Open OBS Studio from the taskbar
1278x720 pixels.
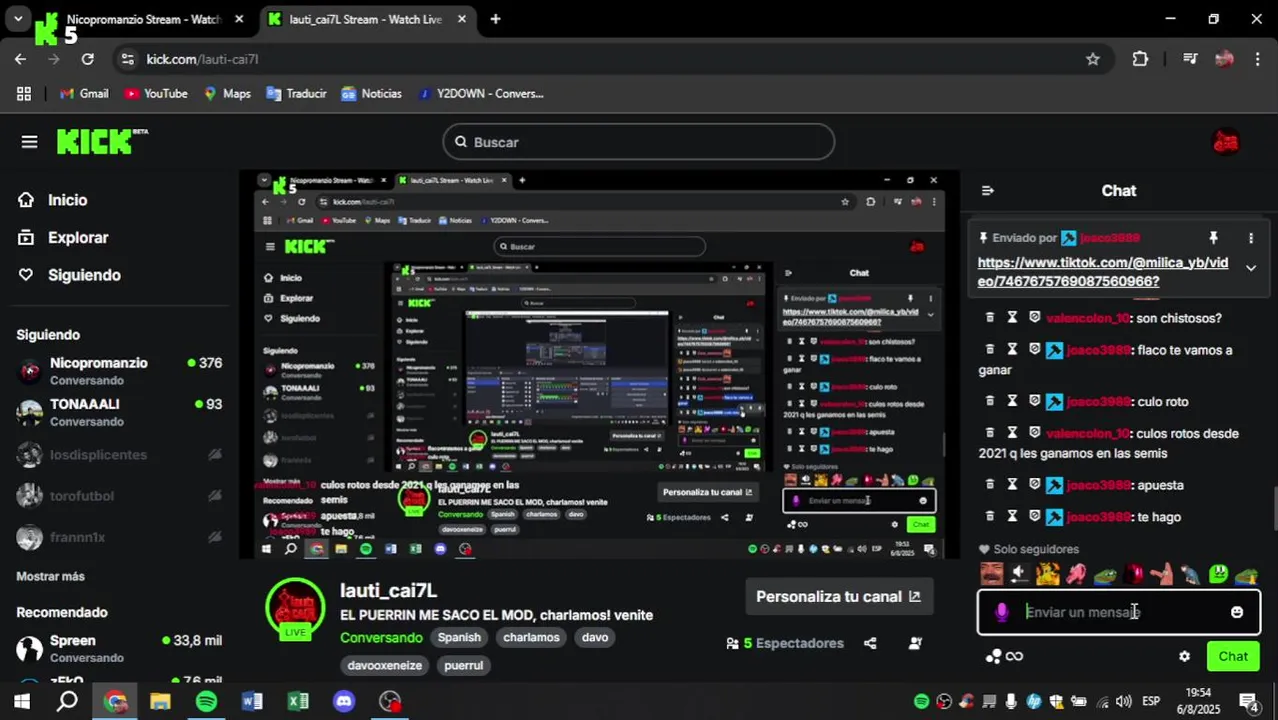pyautogui.click(x=390, y=701)
